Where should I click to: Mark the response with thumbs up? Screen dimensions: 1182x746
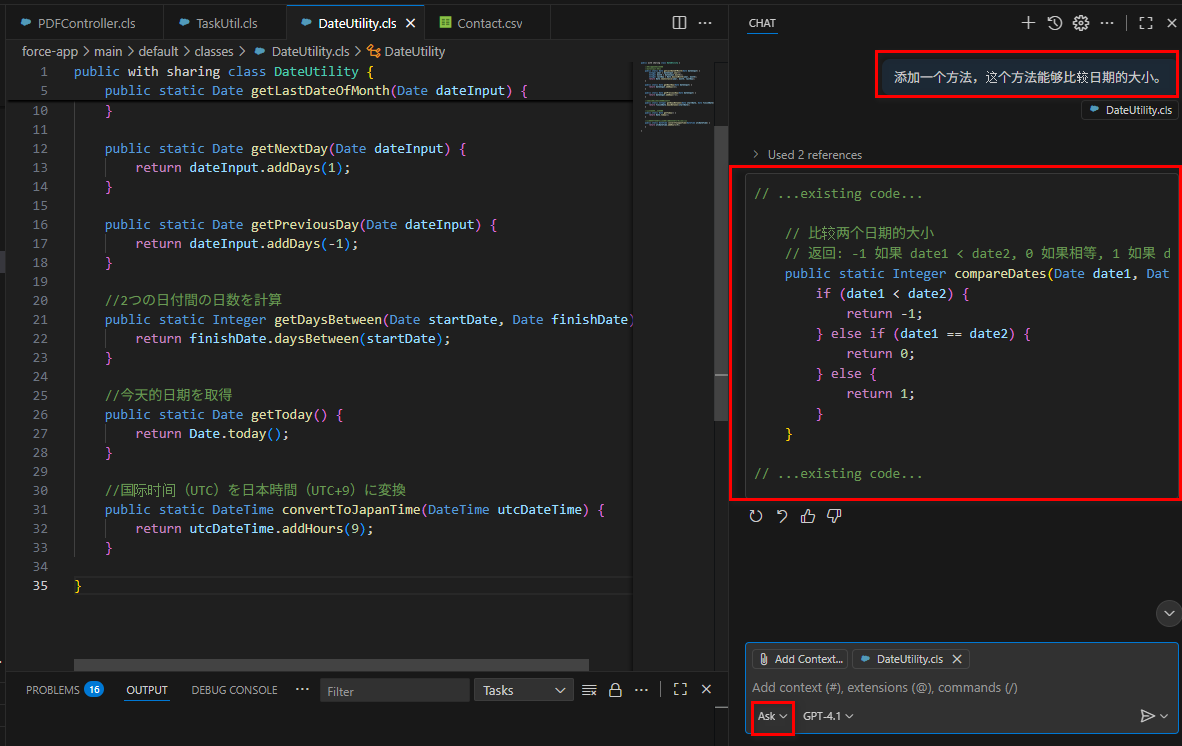click(x=808, y=516)
